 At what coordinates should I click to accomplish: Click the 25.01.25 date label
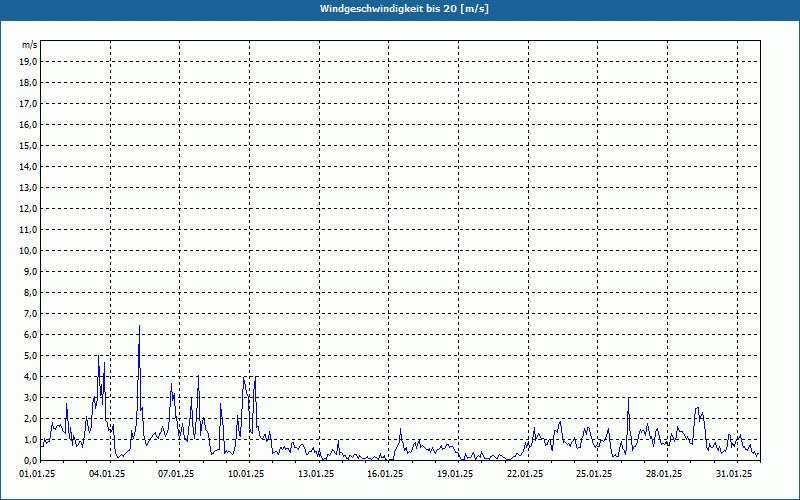(594, 474)
